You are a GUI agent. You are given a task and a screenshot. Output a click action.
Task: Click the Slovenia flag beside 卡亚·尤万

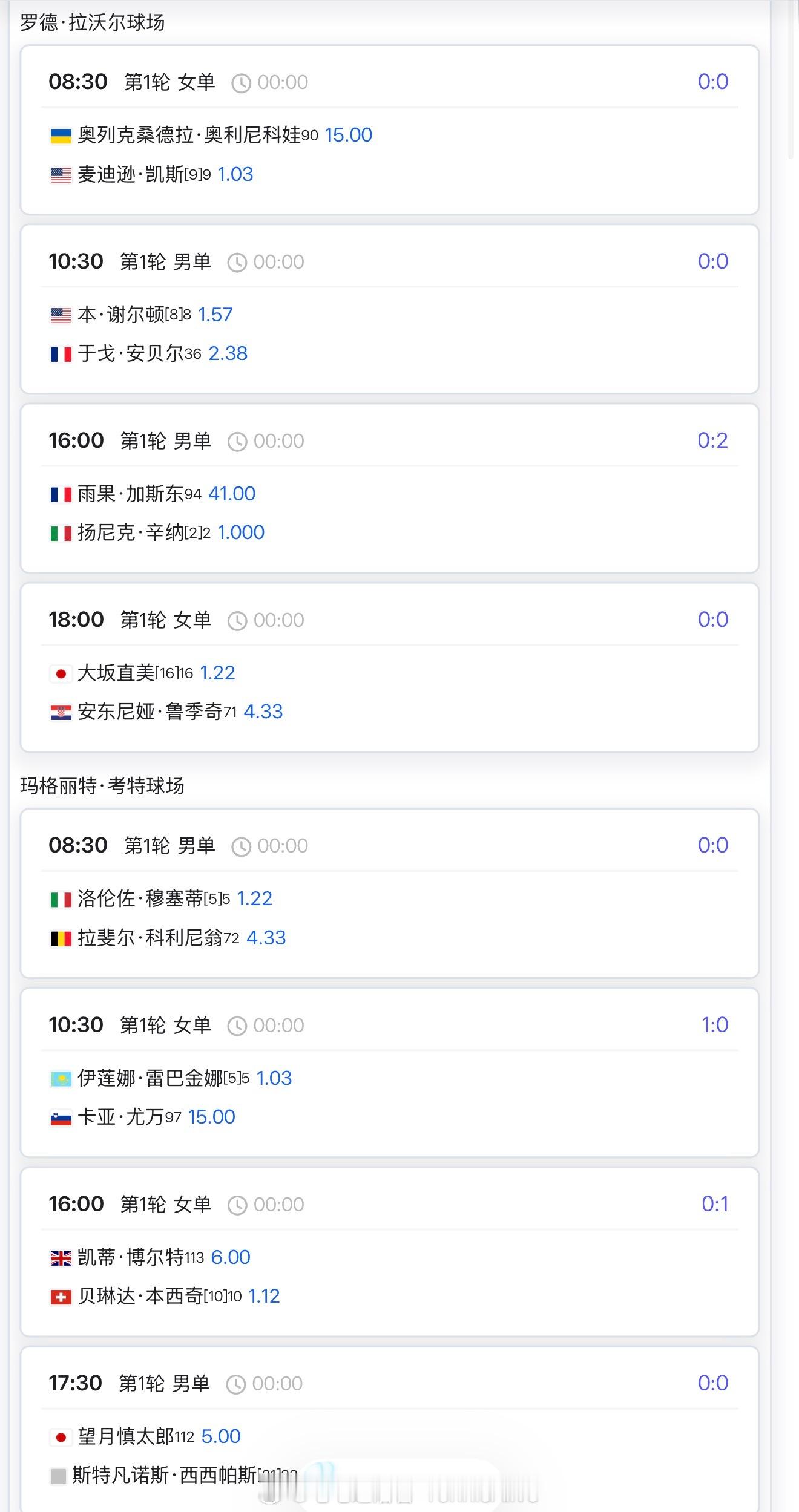[61, 1118]
